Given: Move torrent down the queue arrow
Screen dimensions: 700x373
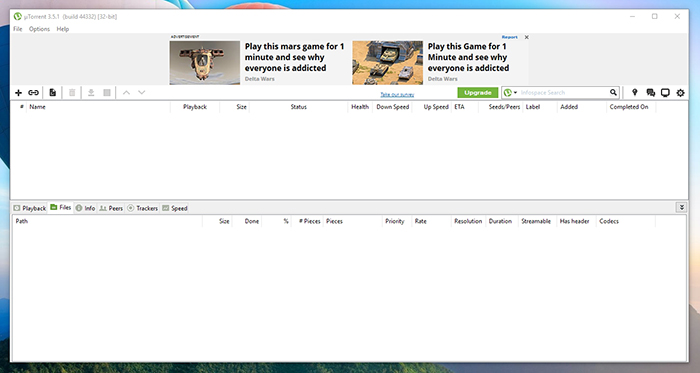Looking at the screenshot, I should tap(142, 93).
